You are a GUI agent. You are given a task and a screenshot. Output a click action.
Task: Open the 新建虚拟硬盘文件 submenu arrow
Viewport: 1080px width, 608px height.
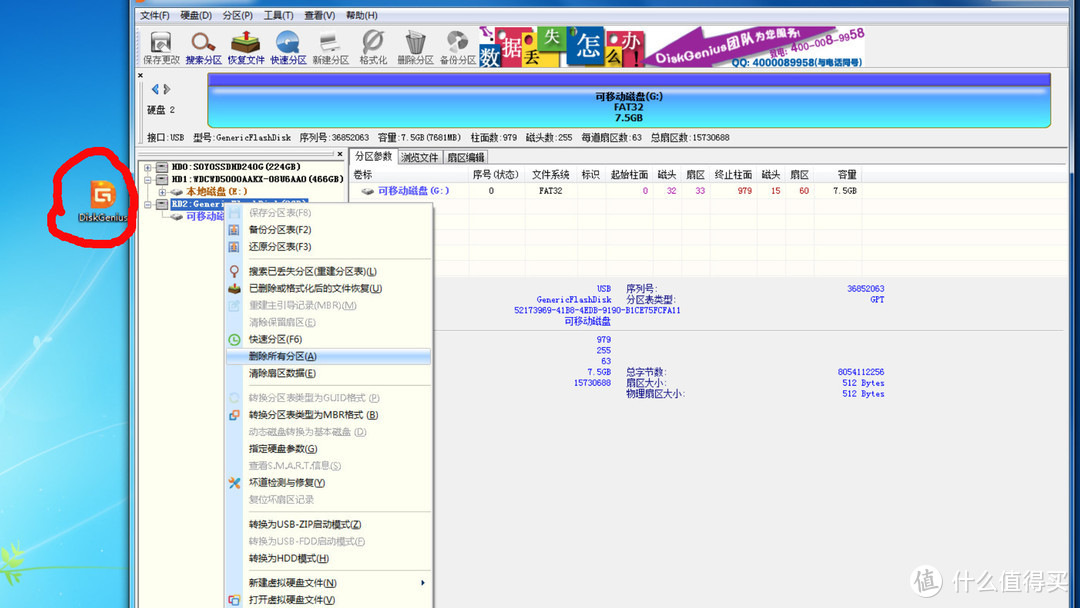coord(423,583)
